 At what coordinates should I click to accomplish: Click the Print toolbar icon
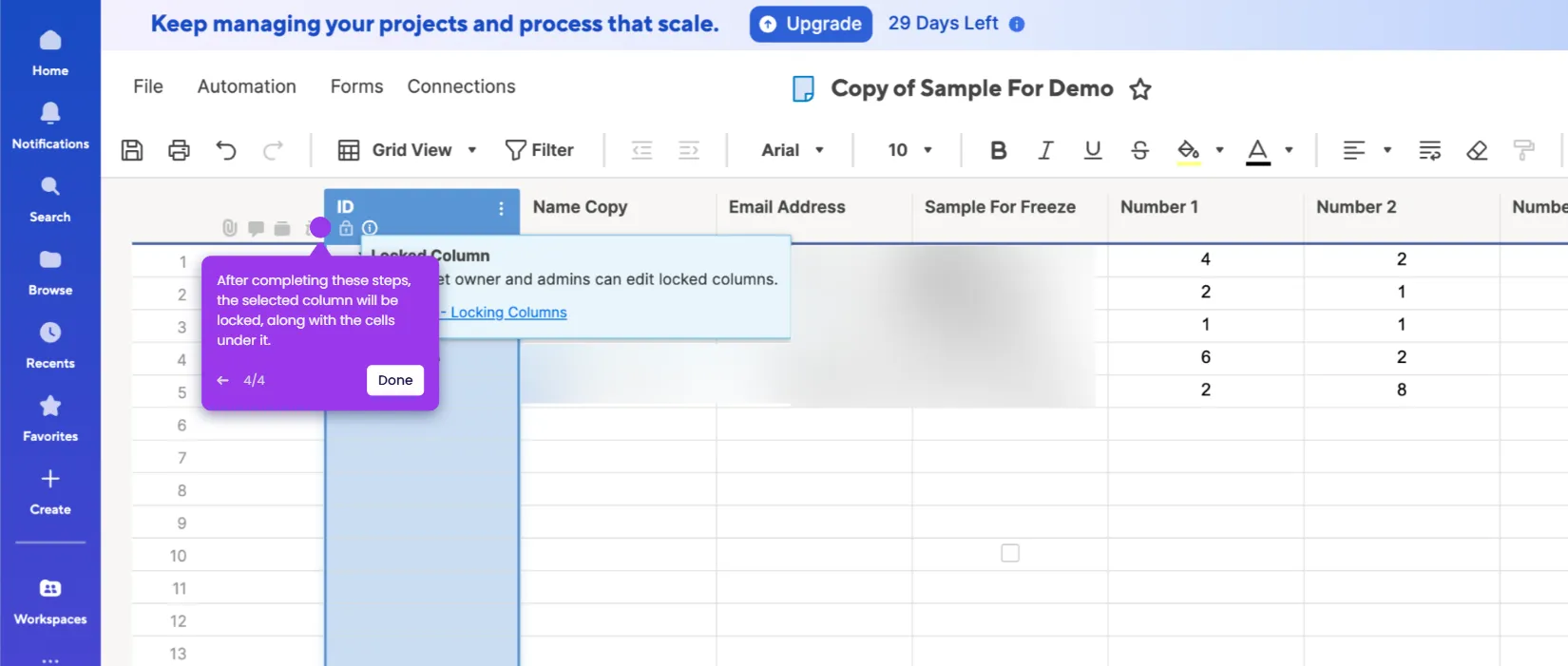tap(179, 150)
